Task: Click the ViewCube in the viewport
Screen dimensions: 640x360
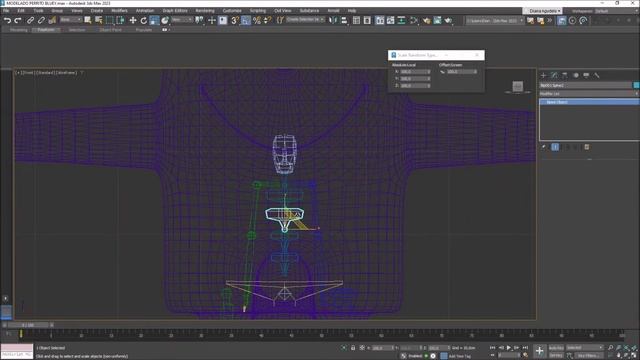Action: pyautogui.click(x=518, y=87)
